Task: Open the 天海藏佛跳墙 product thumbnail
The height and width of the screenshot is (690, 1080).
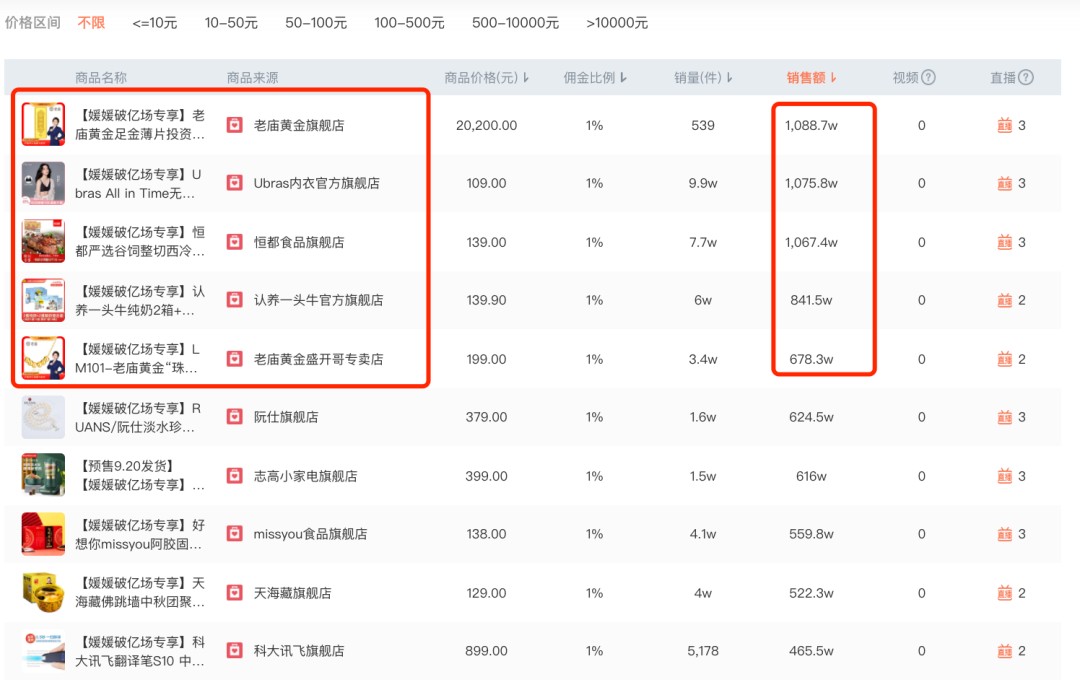Action: coord(43,592)
